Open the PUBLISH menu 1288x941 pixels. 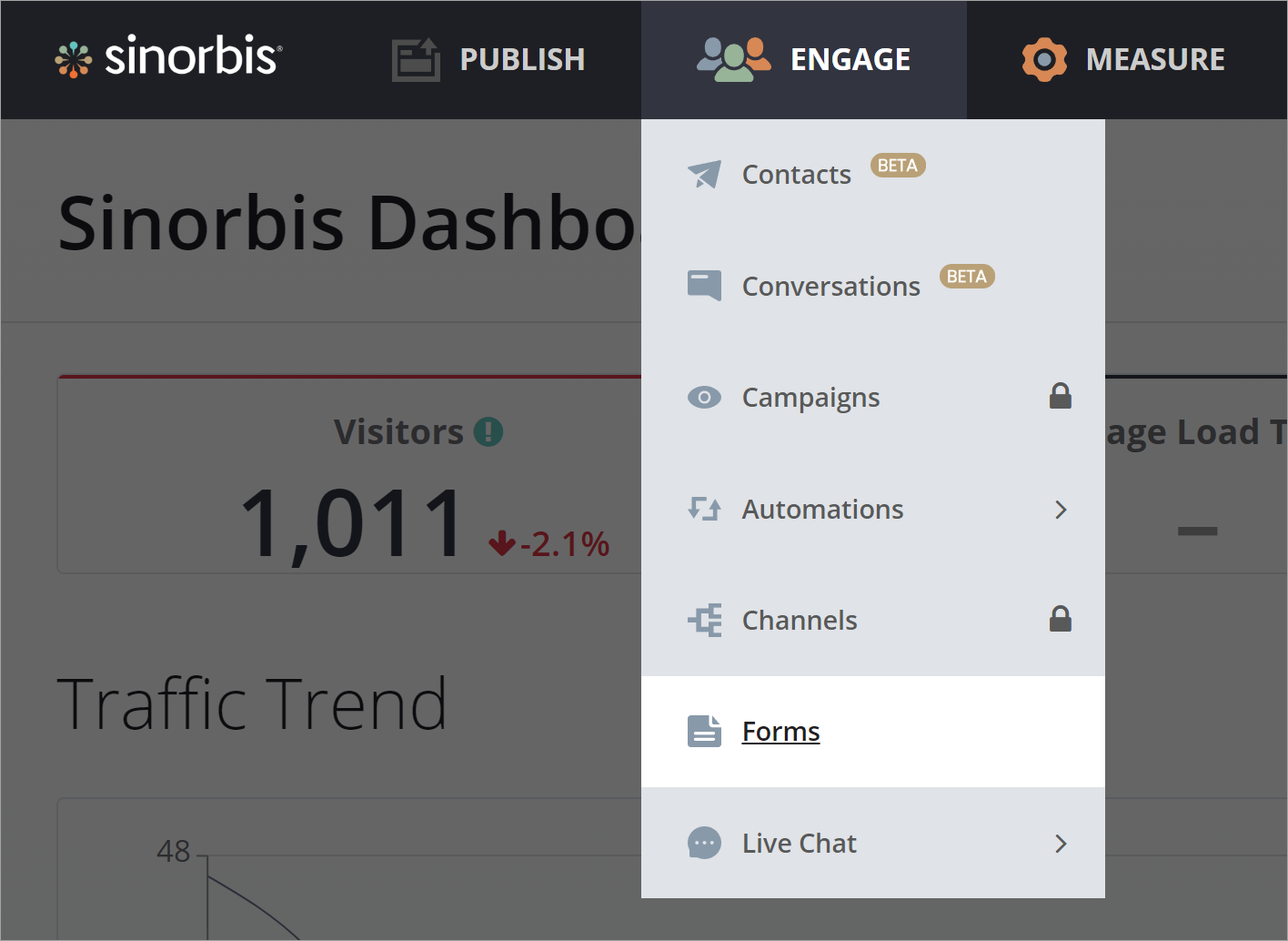pos(522,60)
